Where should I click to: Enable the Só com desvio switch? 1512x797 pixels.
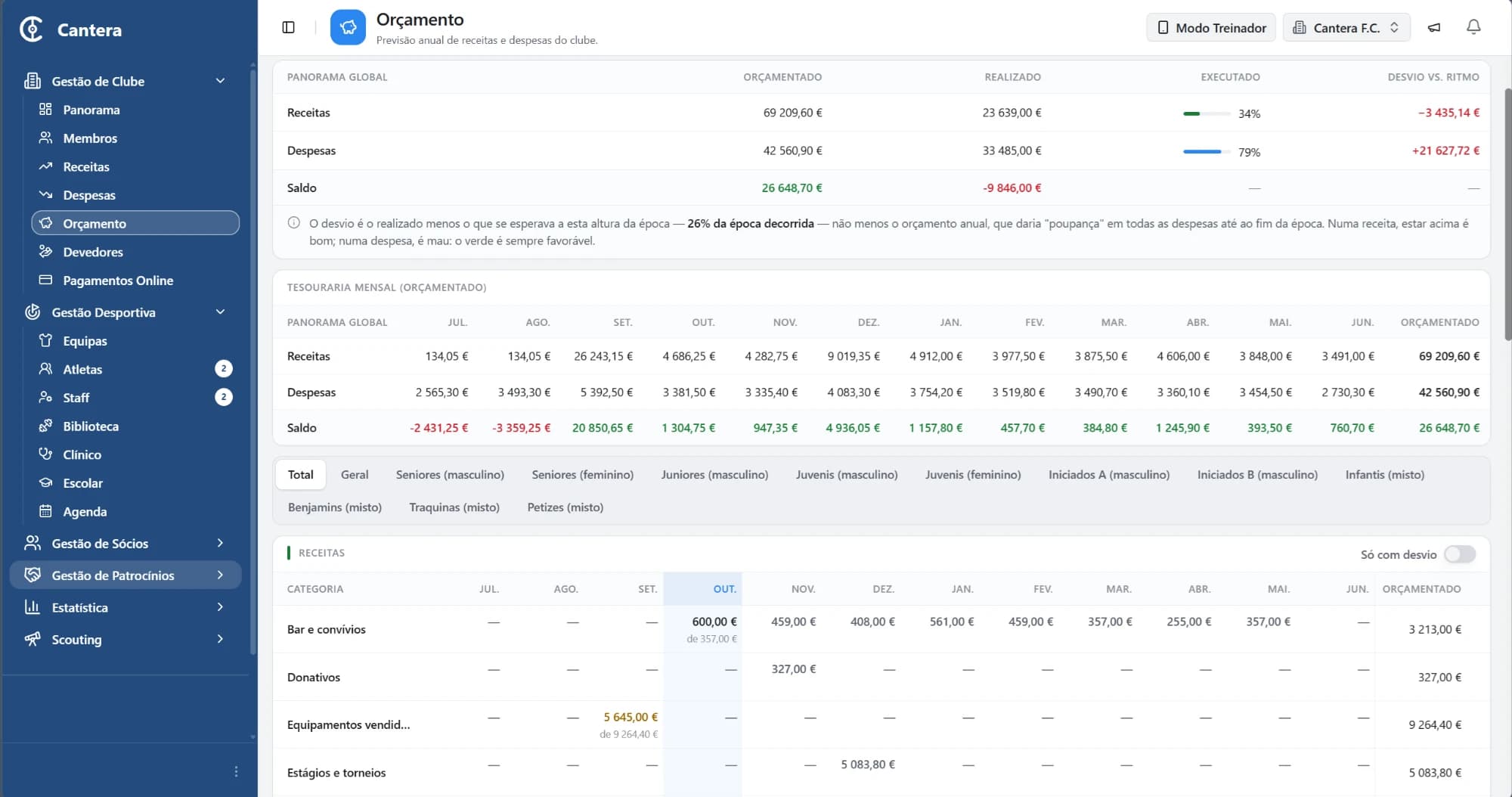(x=1459, y=554)
